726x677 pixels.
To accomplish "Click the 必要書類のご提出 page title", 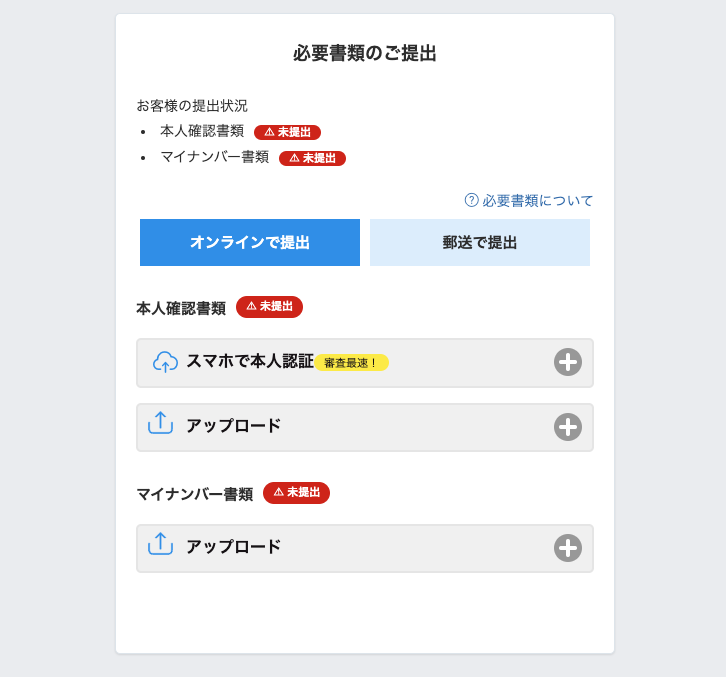I will 365,54.
